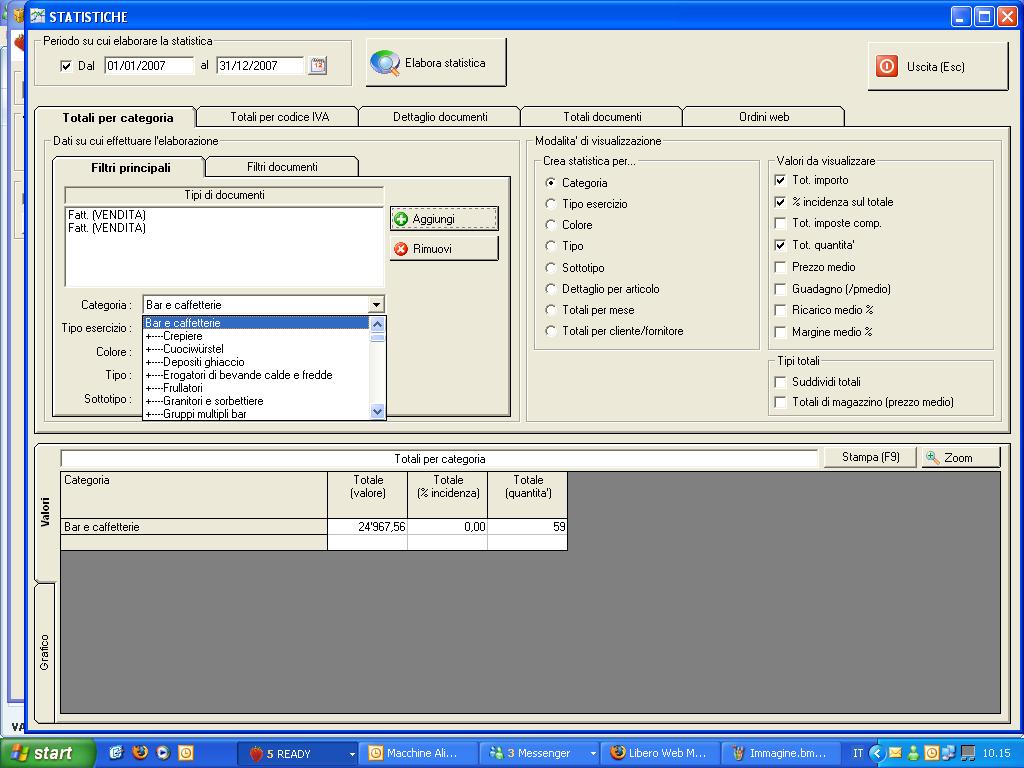Toggle the Dal date range checkbox
This screenshot has width=1024, height=768.
coord(65,66)
